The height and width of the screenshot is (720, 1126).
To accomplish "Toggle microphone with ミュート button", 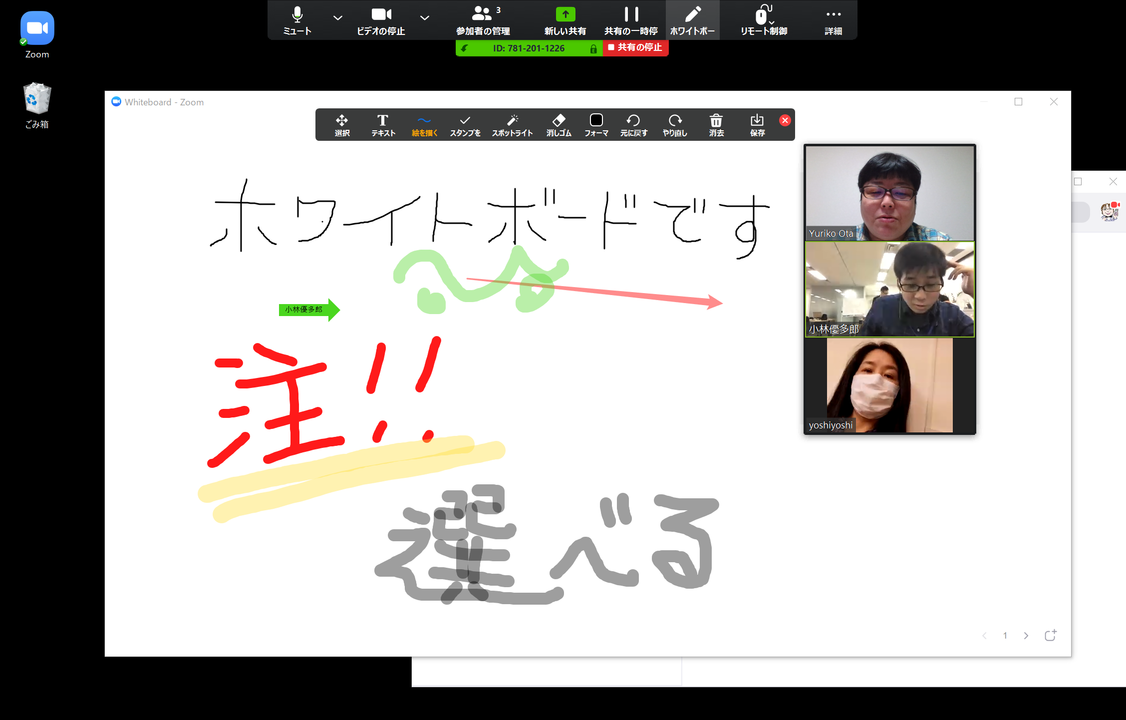I will click(297, 20).
